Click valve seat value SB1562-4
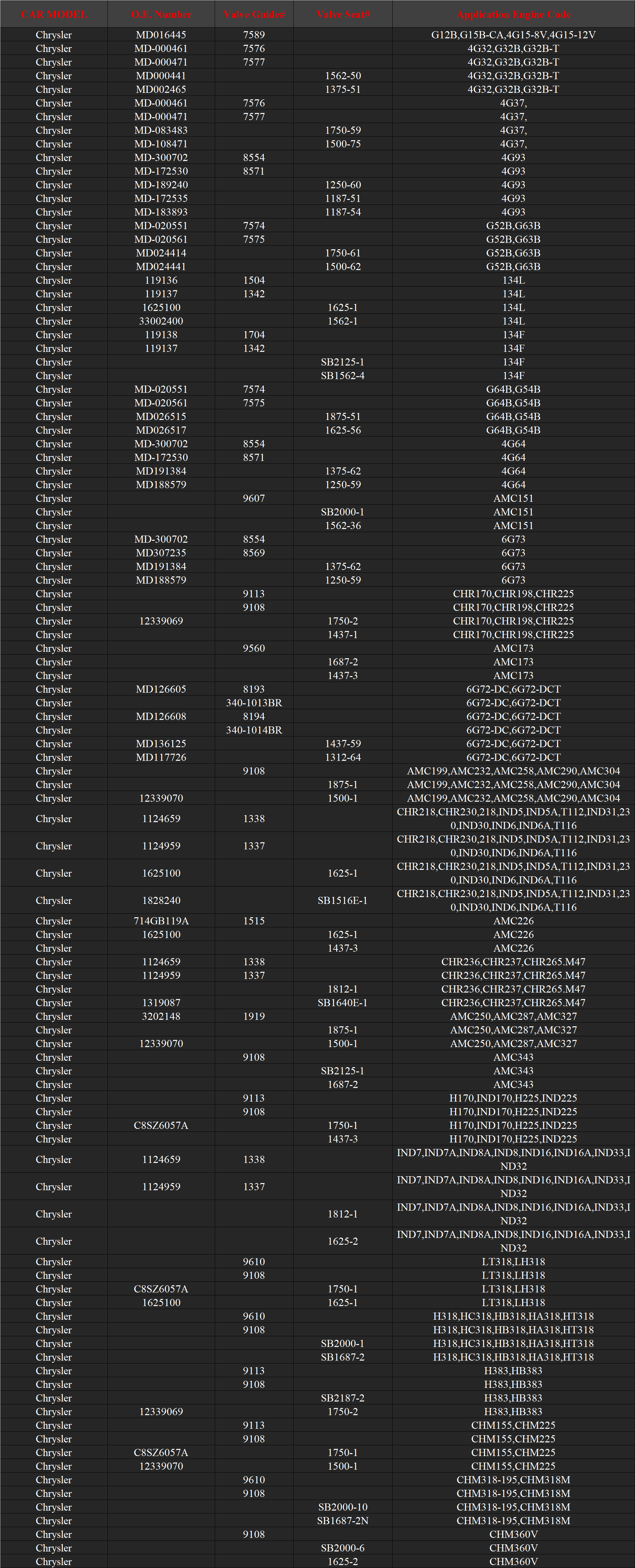This screenshot has height=1568, width=635. coord(343,376)
